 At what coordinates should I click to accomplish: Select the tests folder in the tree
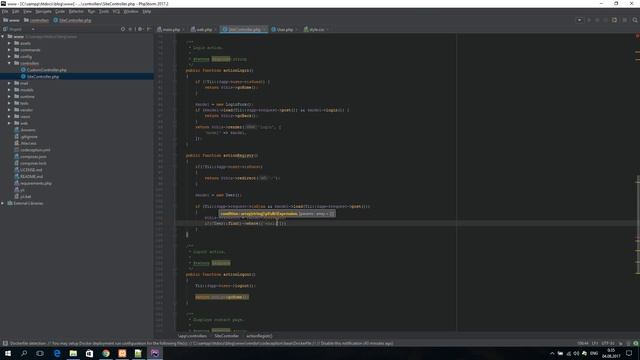24,103
